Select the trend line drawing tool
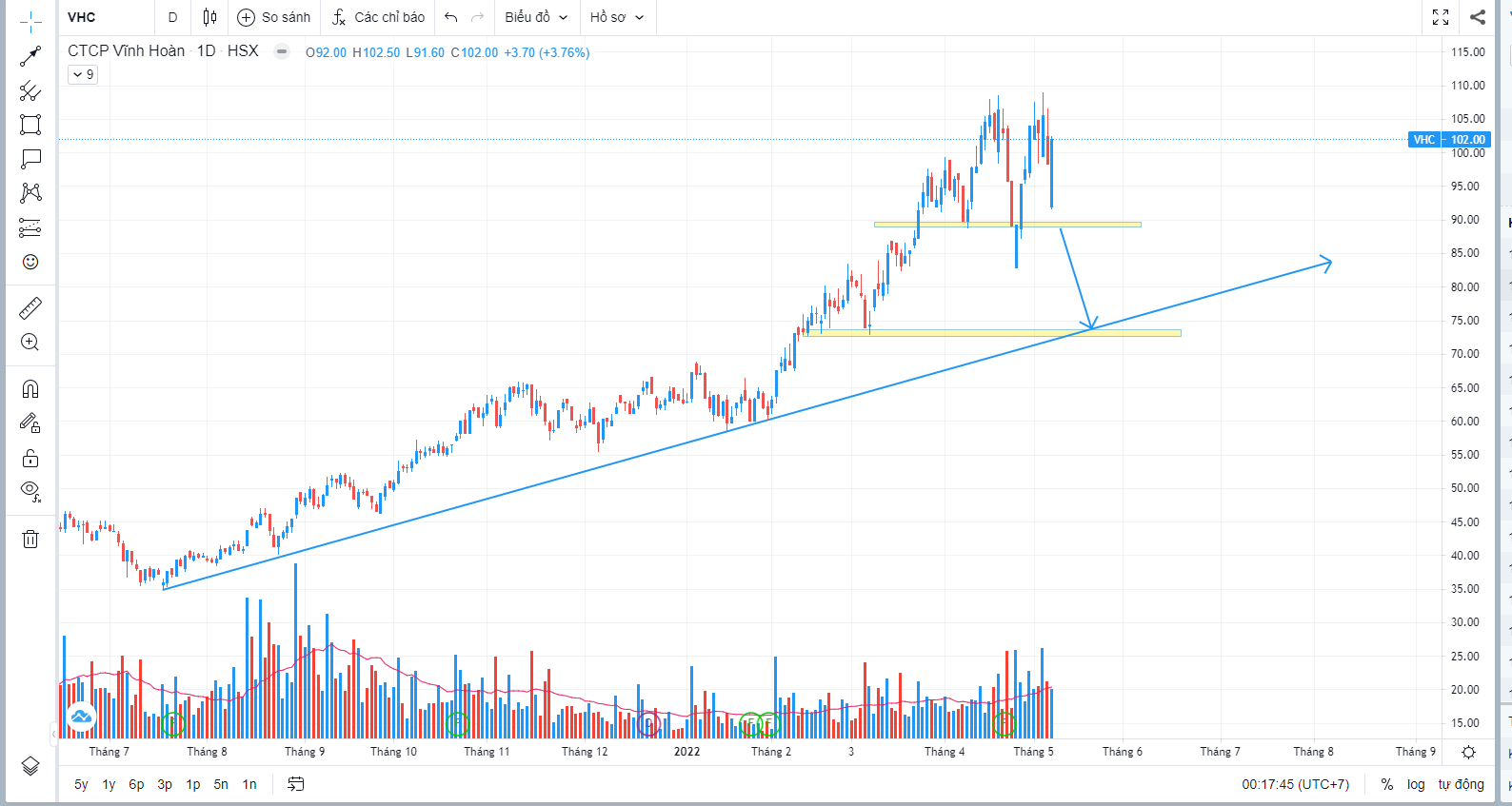This screenshot has width=1512, height=806. [30, 56]
